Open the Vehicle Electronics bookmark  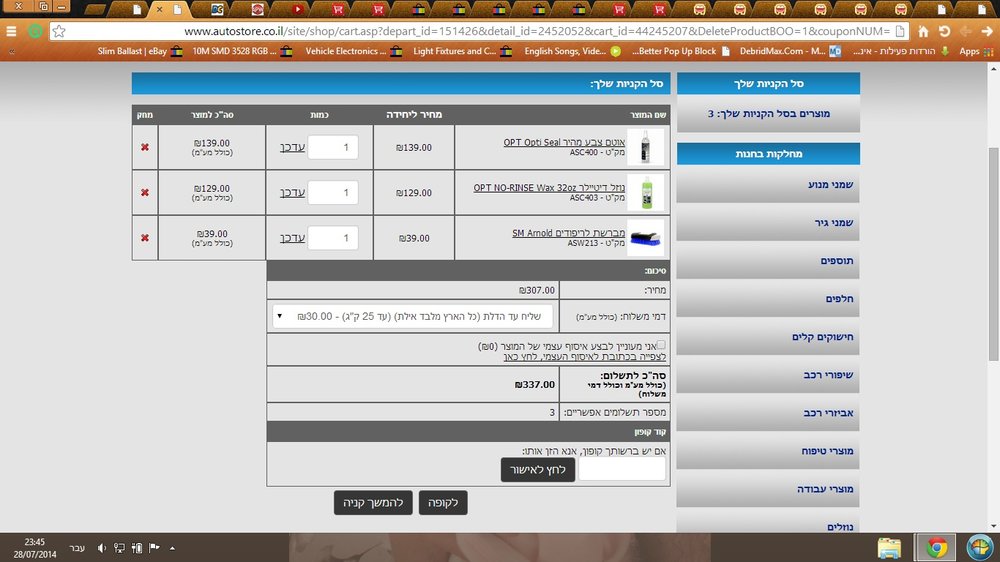(x=353, y=51)
